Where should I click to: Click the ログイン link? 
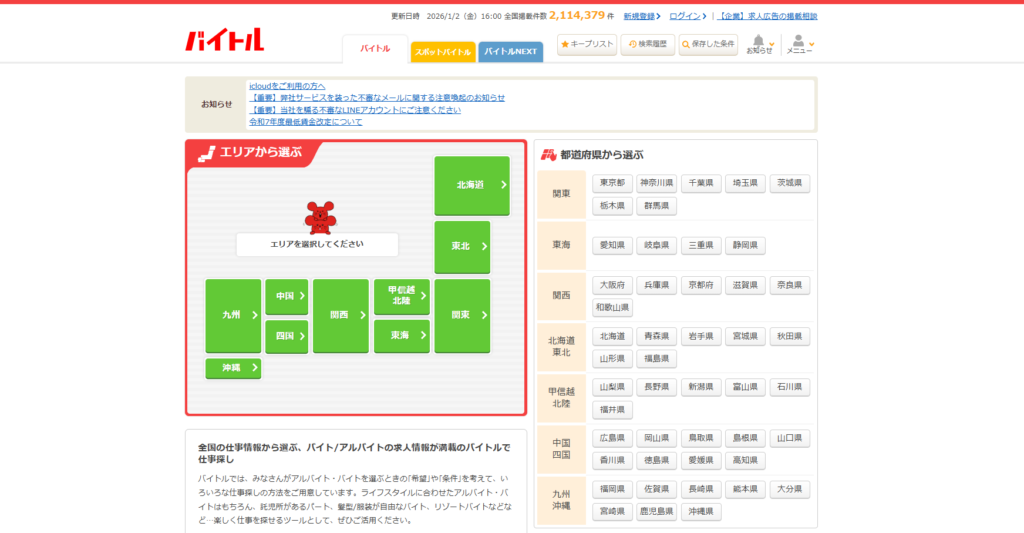click(x=685, y=16)
